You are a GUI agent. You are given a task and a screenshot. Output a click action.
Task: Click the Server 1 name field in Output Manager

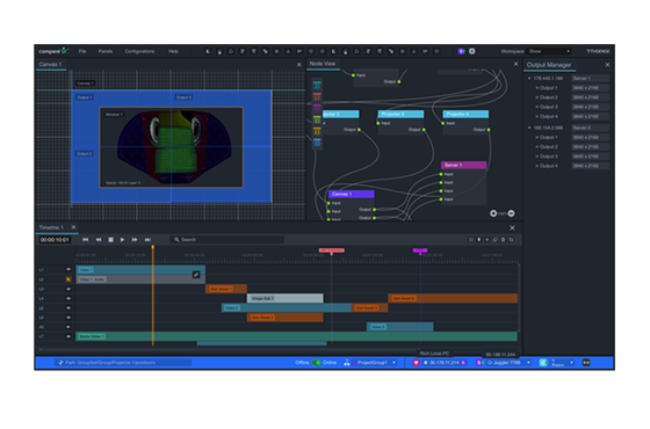tap(590, 78)
